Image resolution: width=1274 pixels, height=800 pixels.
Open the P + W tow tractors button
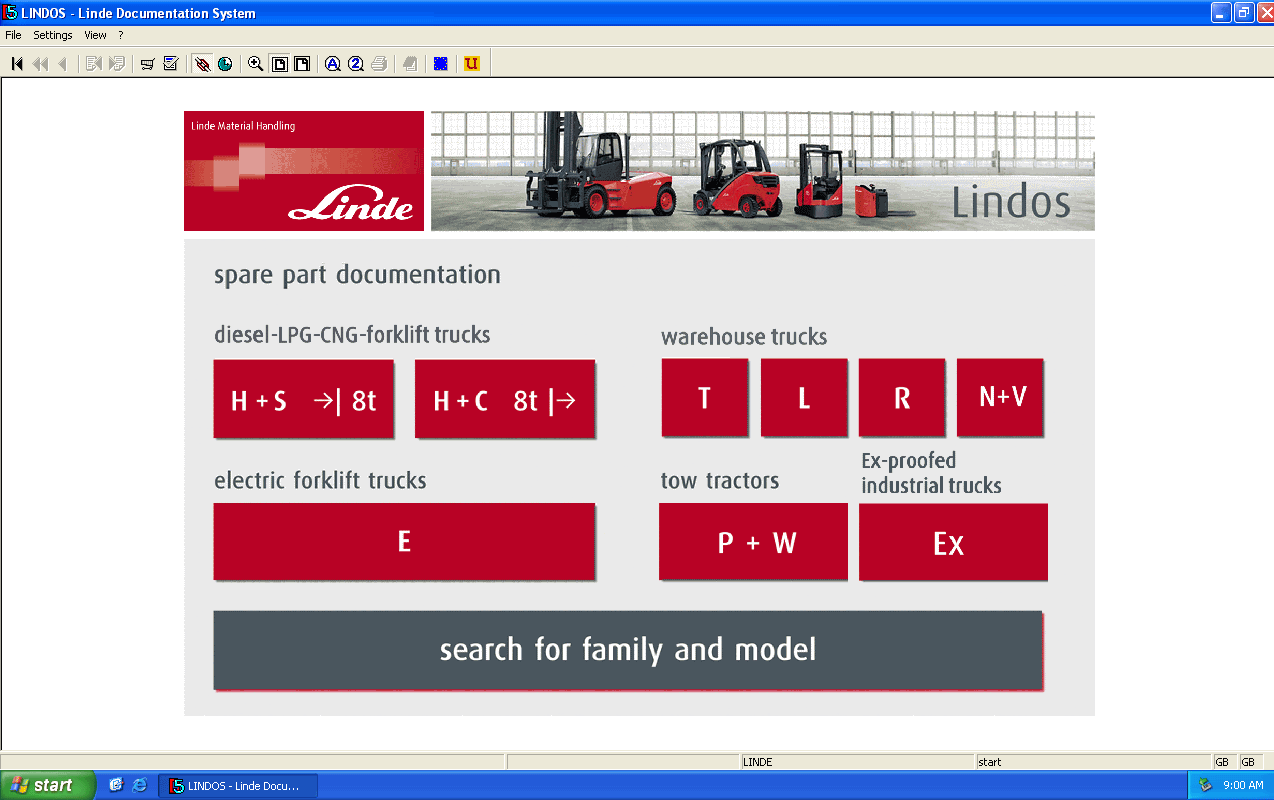tap(753, 542)
